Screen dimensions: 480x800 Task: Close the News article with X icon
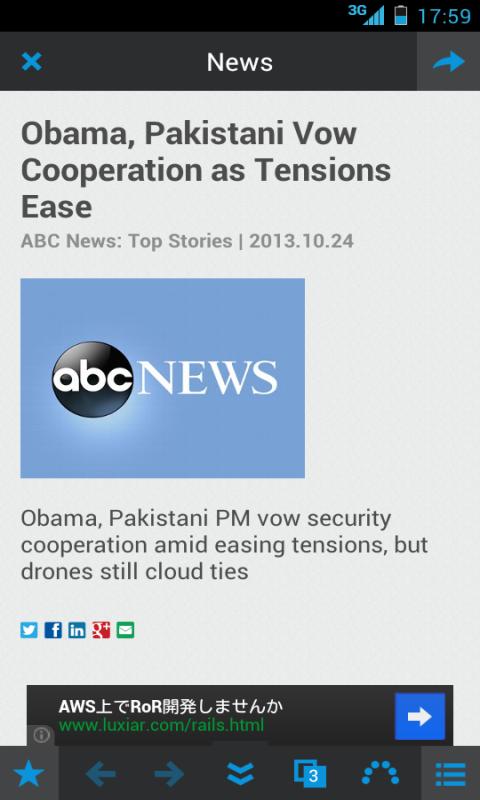(32, 62)
